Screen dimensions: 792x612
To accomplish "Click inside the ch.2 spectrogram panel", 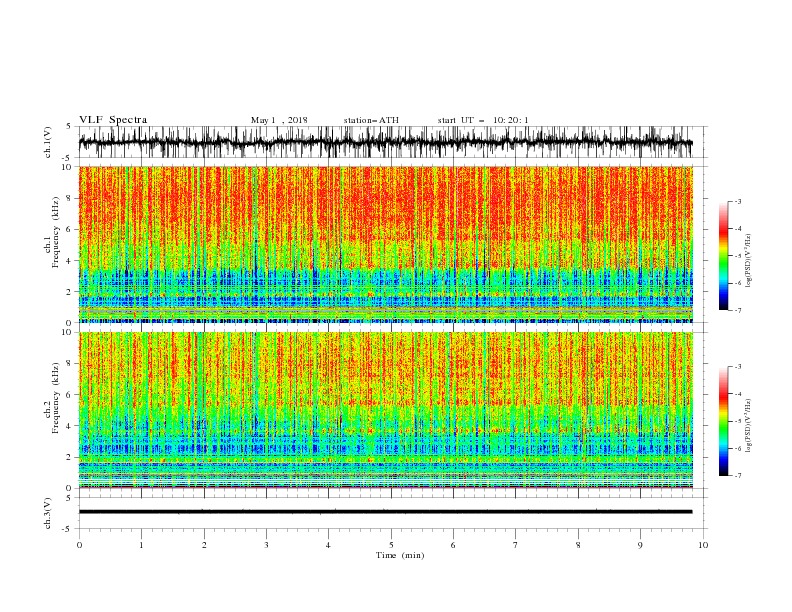I will (385, 410).
